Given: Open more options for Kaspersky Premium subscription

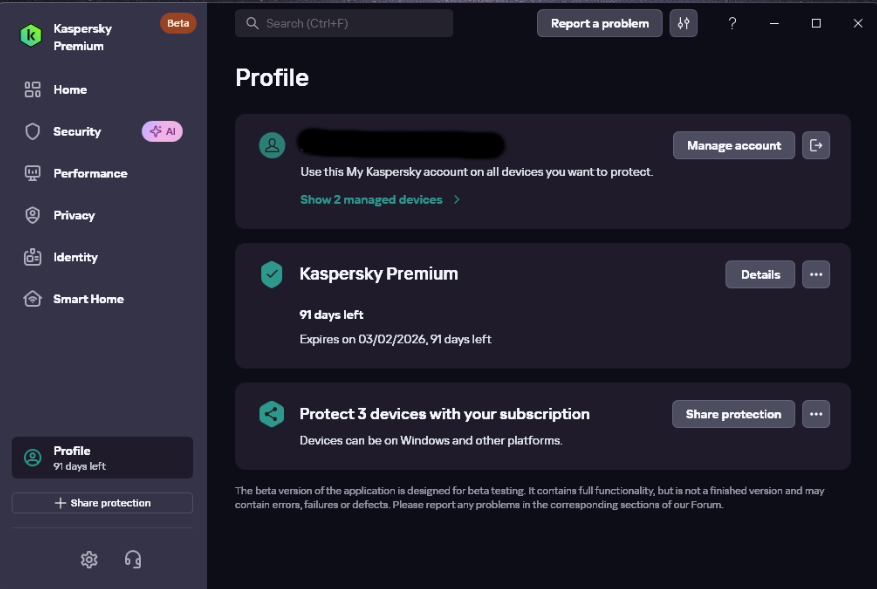Looking at the screenshot, I should pos(815,275).
